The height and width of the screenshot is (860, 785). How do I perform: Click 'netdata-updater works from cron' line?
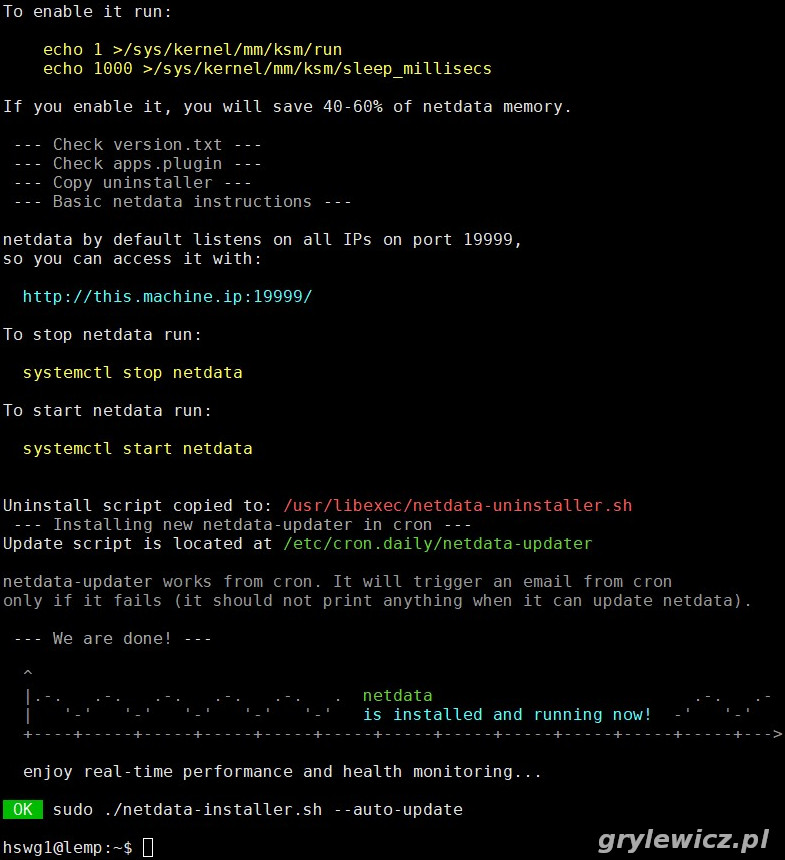(337, 582)
